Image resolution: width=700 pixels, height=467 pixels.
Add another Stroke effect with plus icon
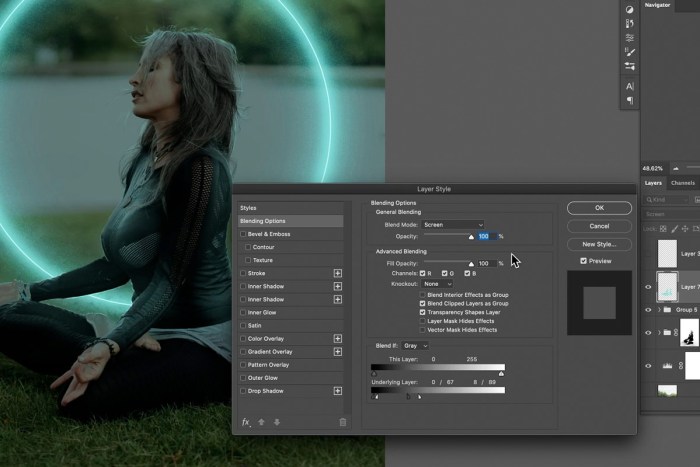[338, 273]
